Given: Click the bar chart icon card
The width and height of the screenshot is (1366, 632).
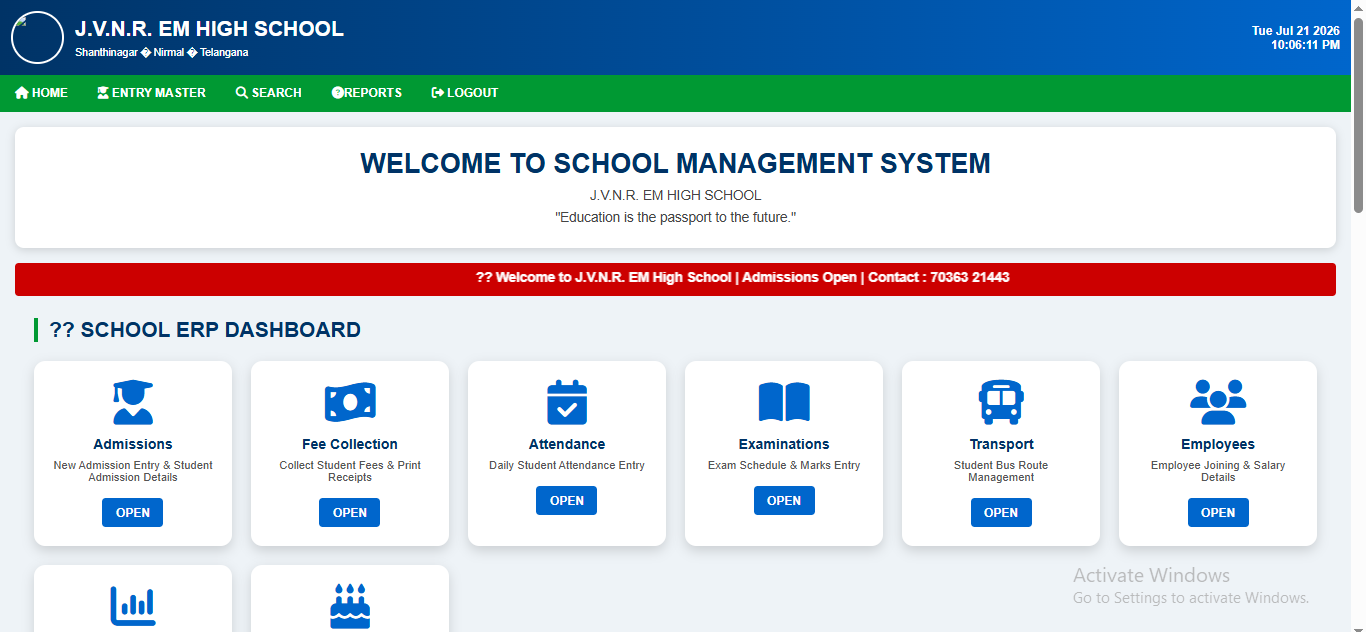Looking at the screenshot, I should [133, 598].
